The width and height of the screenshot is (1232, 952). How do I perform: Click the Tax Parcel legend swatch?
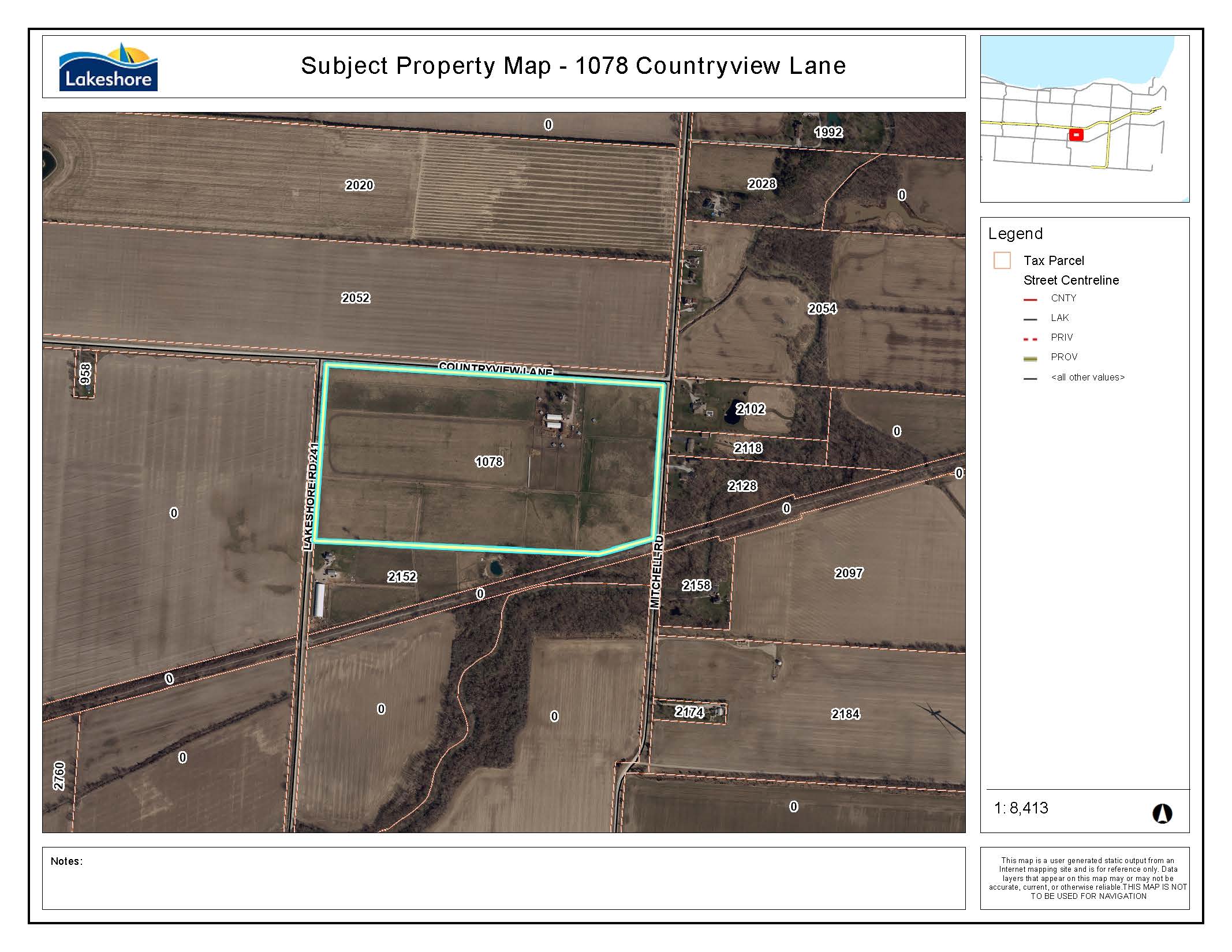(x=1002, y=260)
